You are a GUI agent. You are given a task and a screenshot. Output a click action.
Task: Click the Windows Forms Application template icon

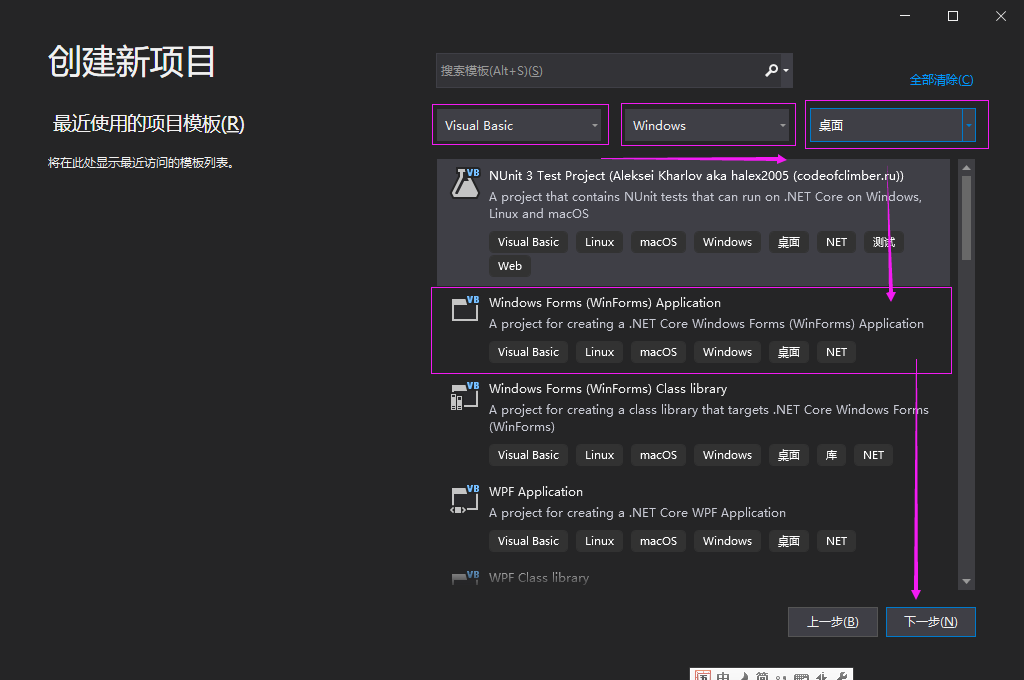click(x=464, y=309)
